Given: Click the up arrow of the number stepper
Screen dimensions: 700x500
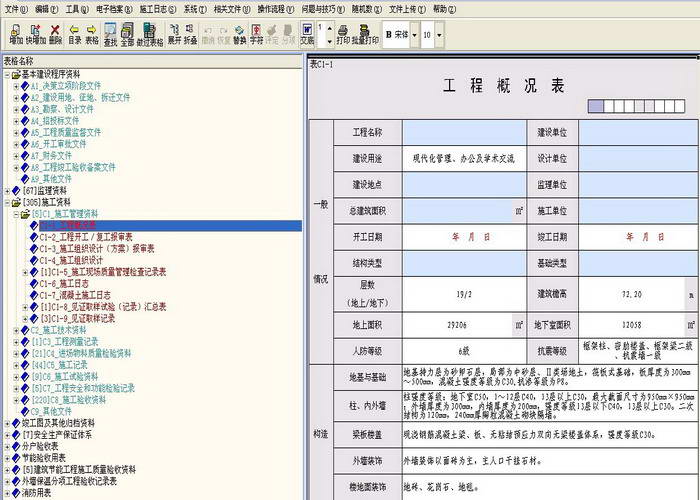Looking at the screenshot, I should (329, 28).
